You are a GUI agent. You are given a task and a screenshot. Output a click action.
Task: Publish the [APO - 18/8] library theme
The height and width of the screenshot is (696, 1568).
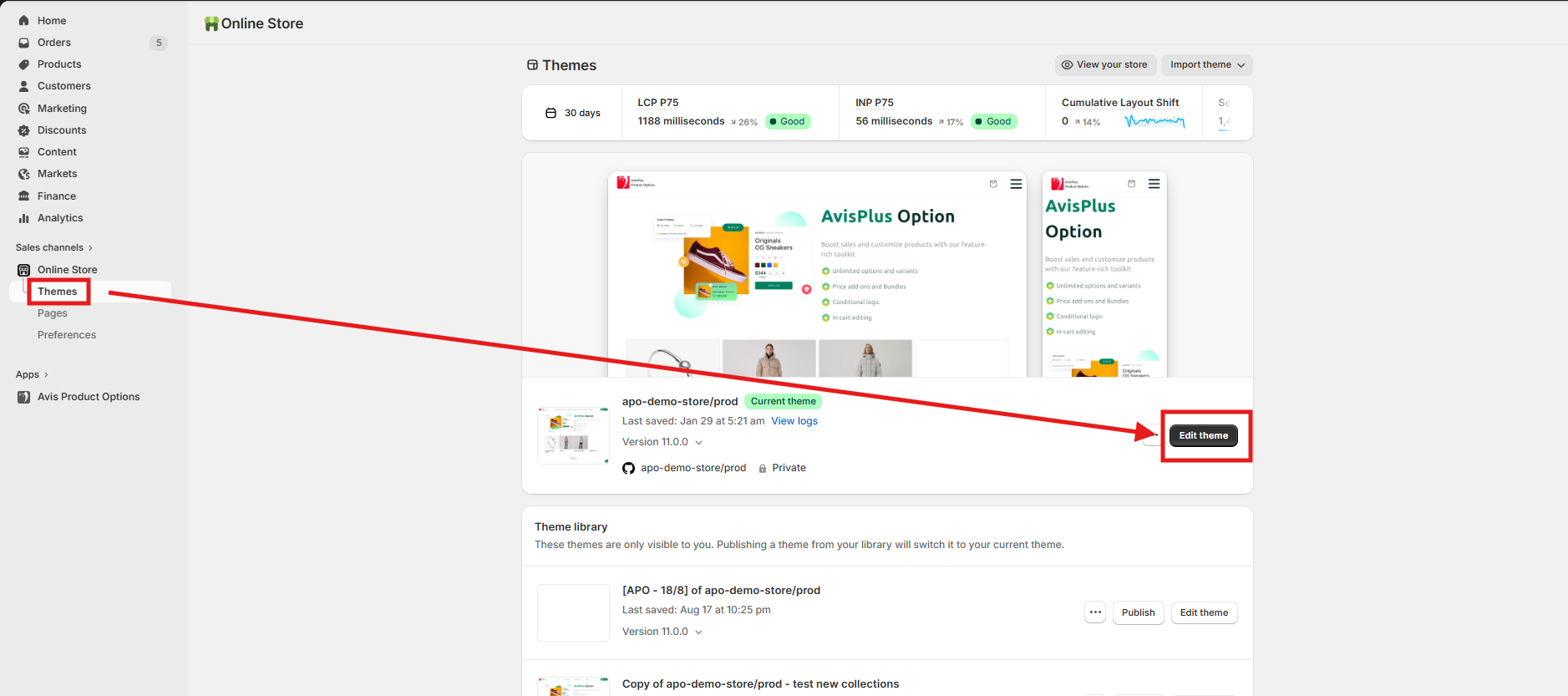(1138, 612)
